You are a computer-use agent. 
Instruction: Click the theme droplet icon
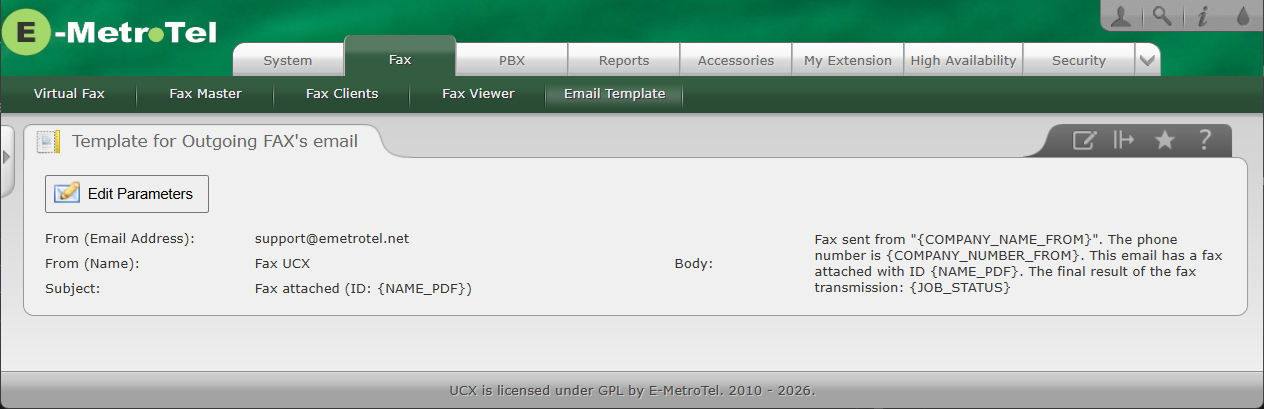coord(1242,15)
